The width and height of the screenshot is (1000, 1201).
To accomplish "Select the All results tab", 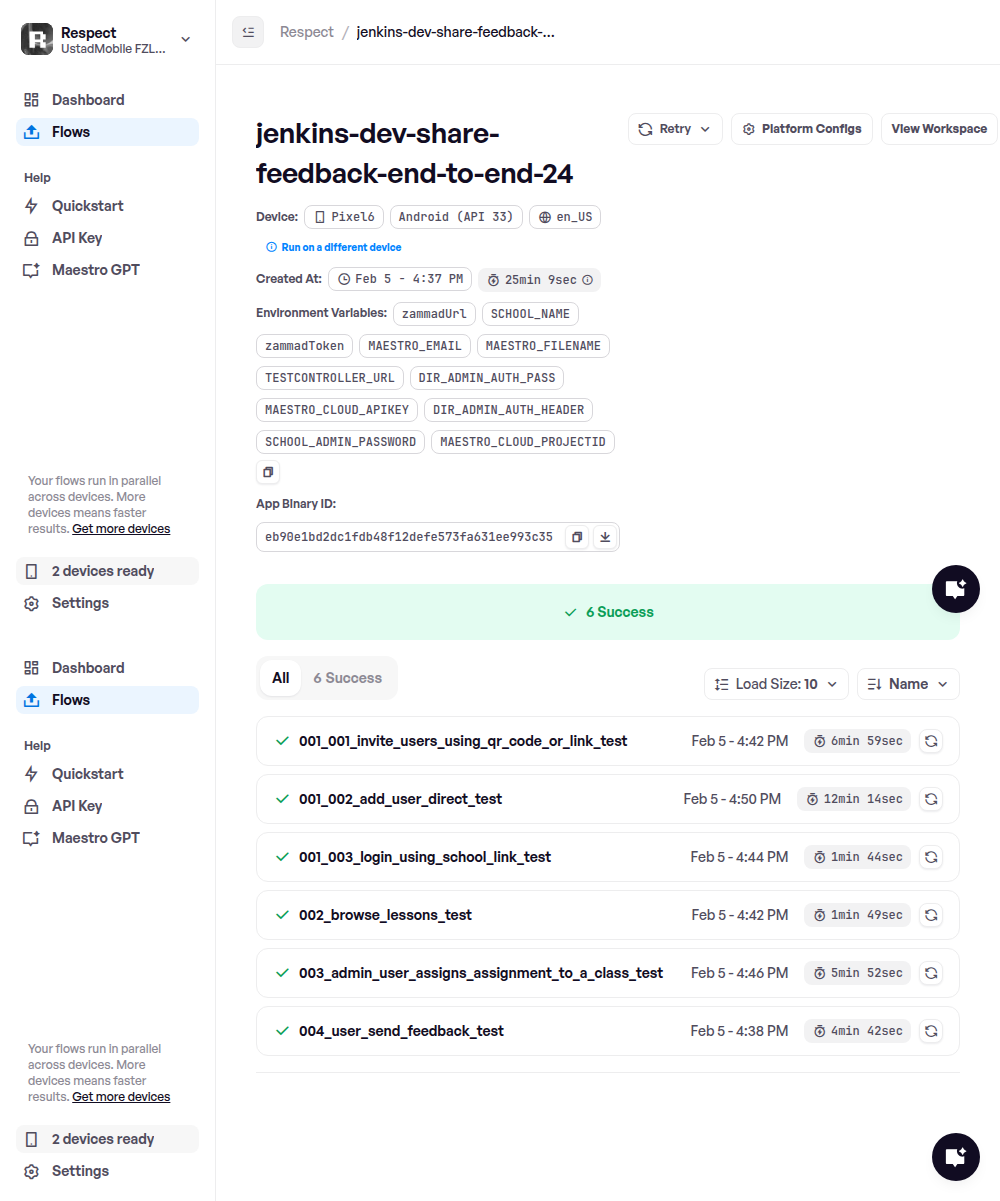I will pos(281,678).
